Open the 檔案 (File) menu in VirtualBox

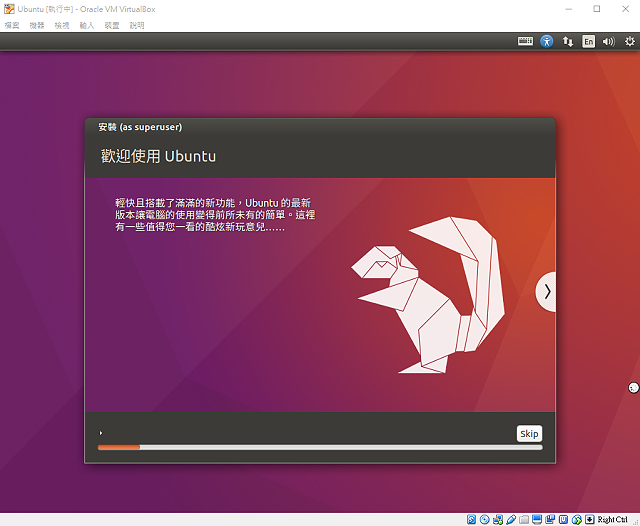pos(12,26)
